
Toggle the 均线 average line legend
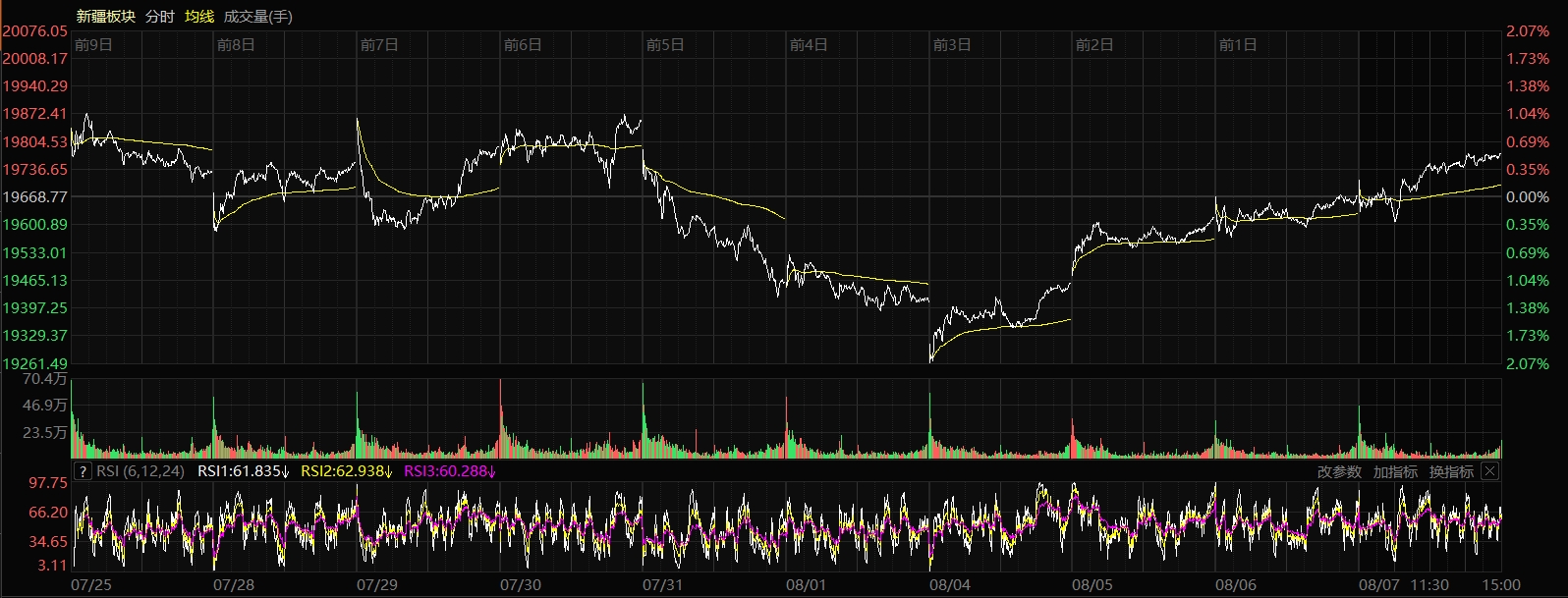pos(199,17)
